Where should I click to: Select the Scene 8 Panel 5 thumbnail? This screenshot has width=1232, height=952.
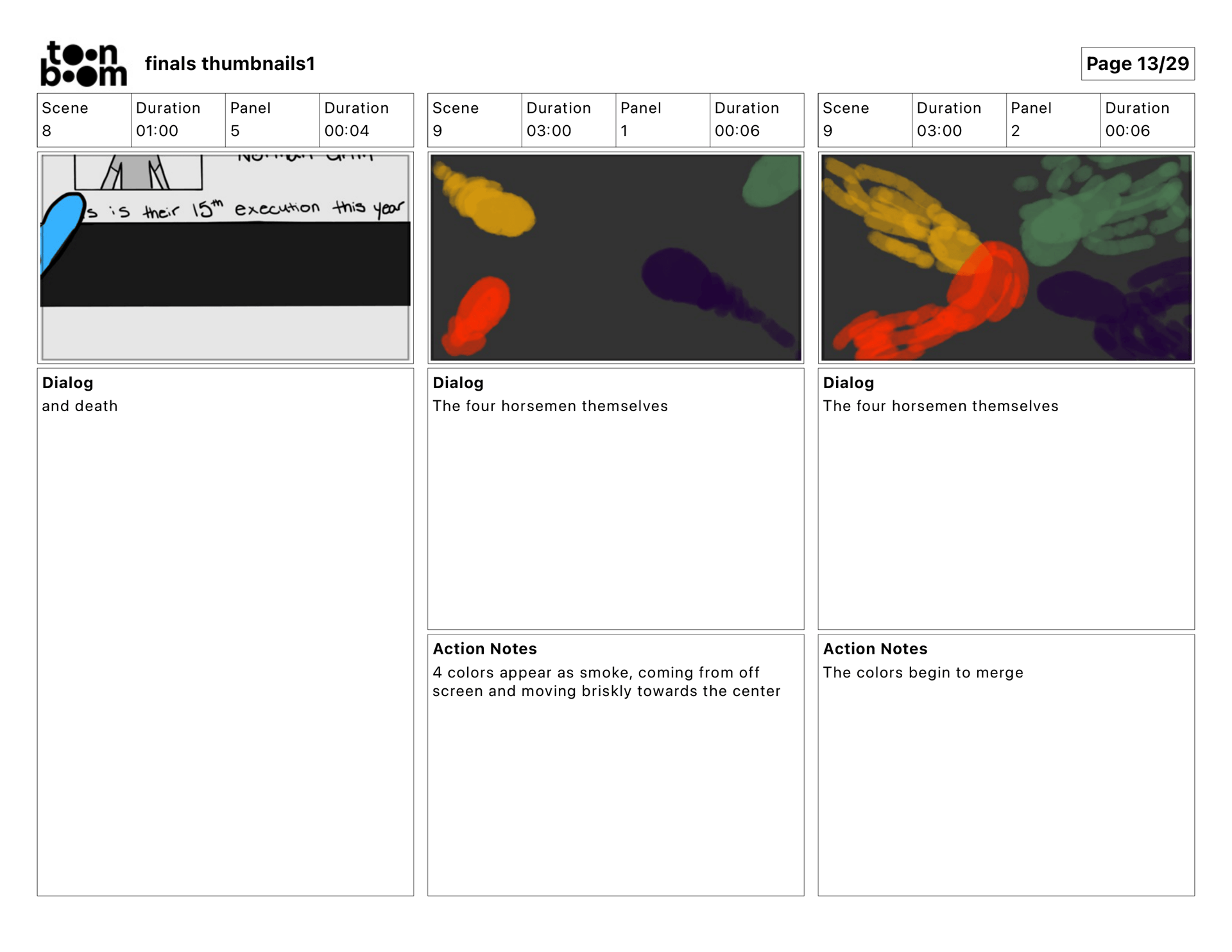(x=225, y=258)
